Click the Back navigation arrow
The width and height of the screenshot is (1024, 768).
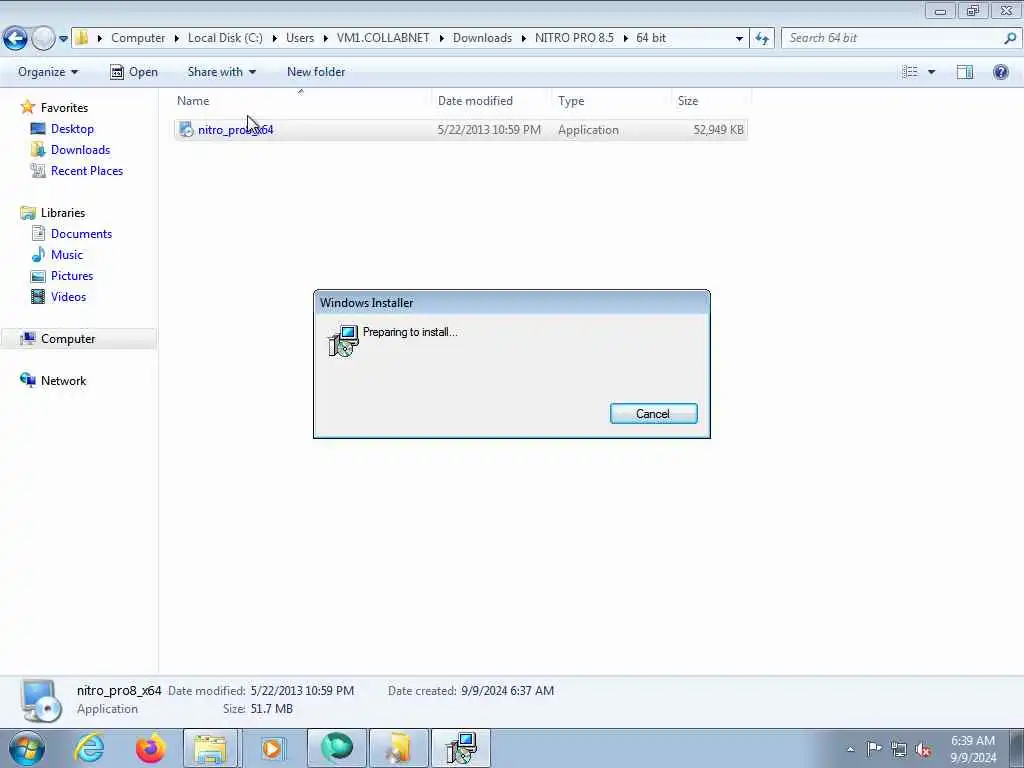15,38
